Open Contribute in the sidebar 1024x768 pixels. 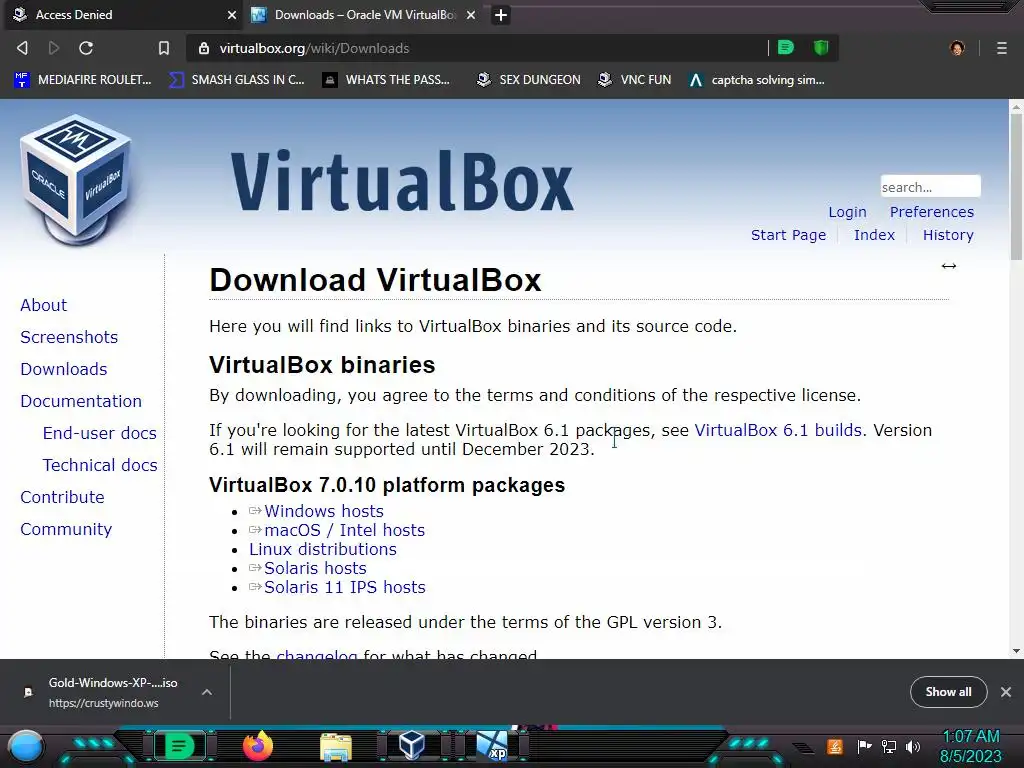pyautogui.click(x=62, y=497)
